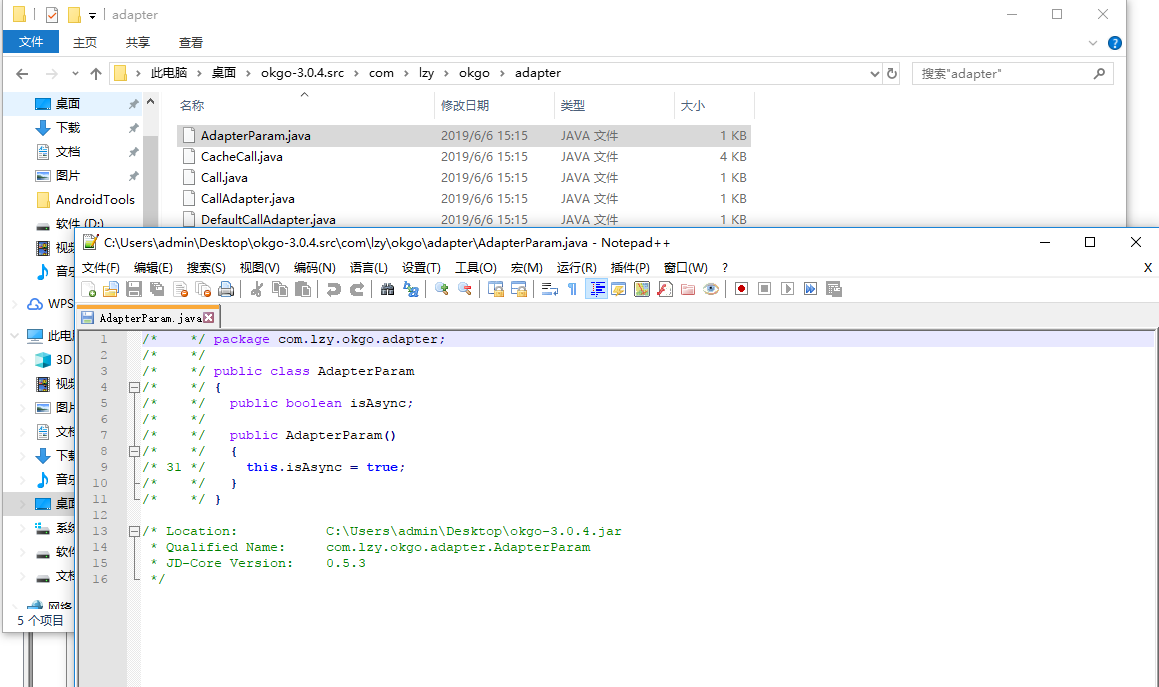Toggle synchronize vertical scrolling icon
Viewport: 1159px width, 687px height.
[x=495, y=289]
